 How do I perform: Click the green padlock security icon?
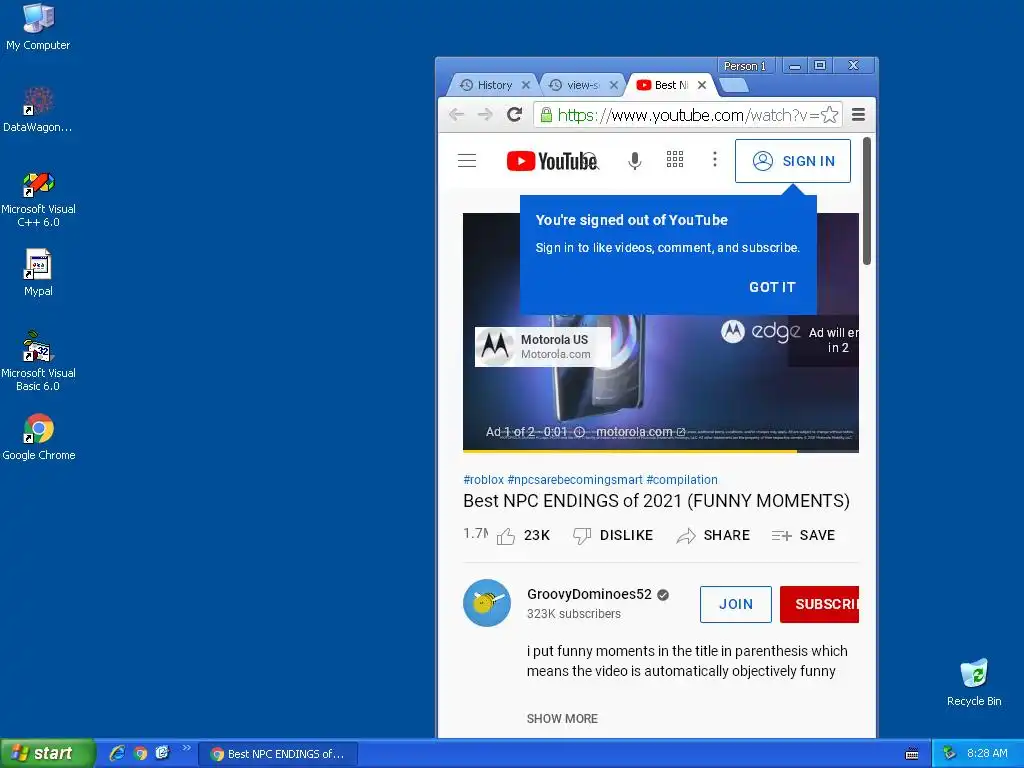click(546, 115)
